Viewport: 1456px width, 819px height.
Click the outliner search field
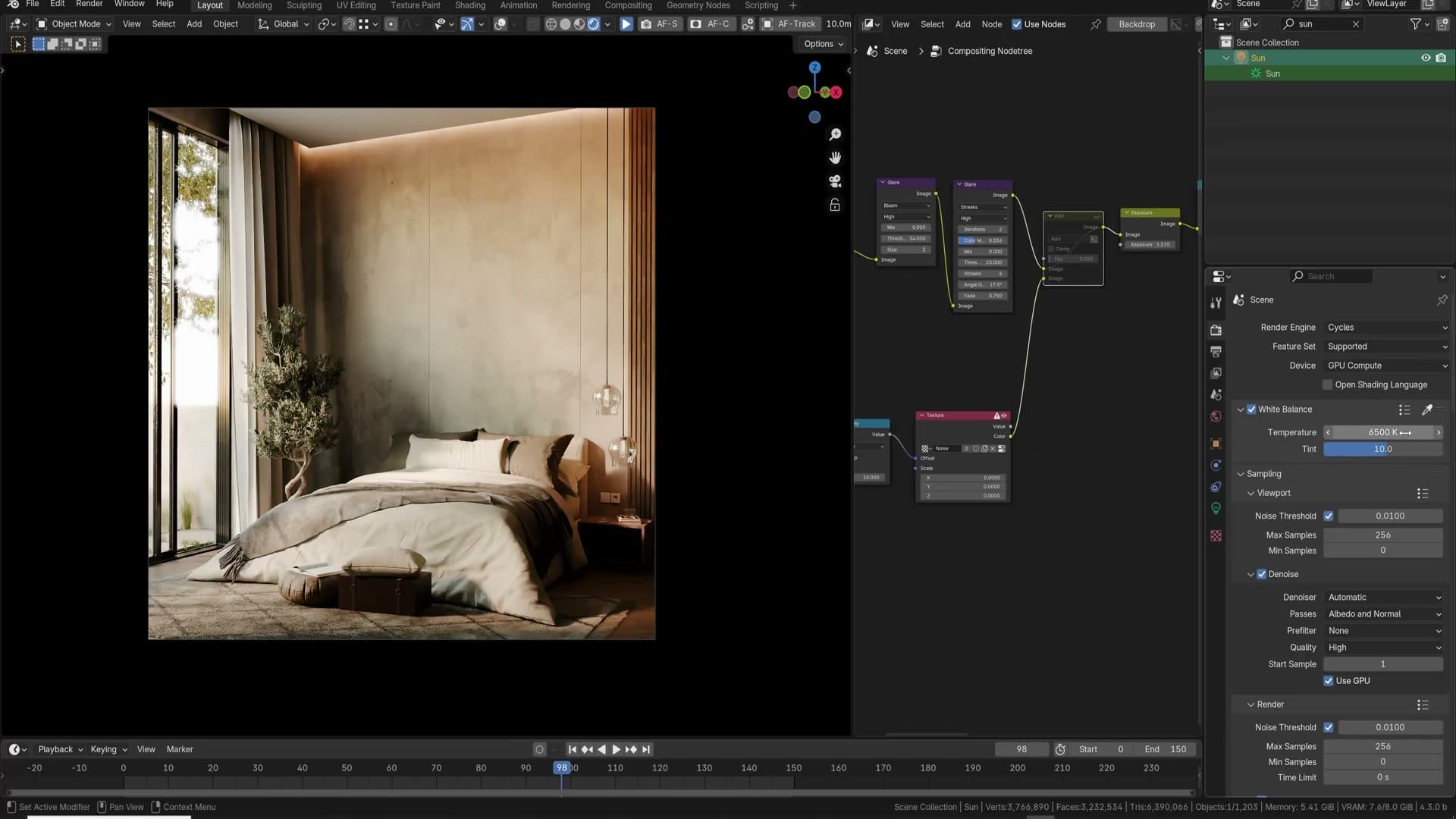(x=1320, y=24)
